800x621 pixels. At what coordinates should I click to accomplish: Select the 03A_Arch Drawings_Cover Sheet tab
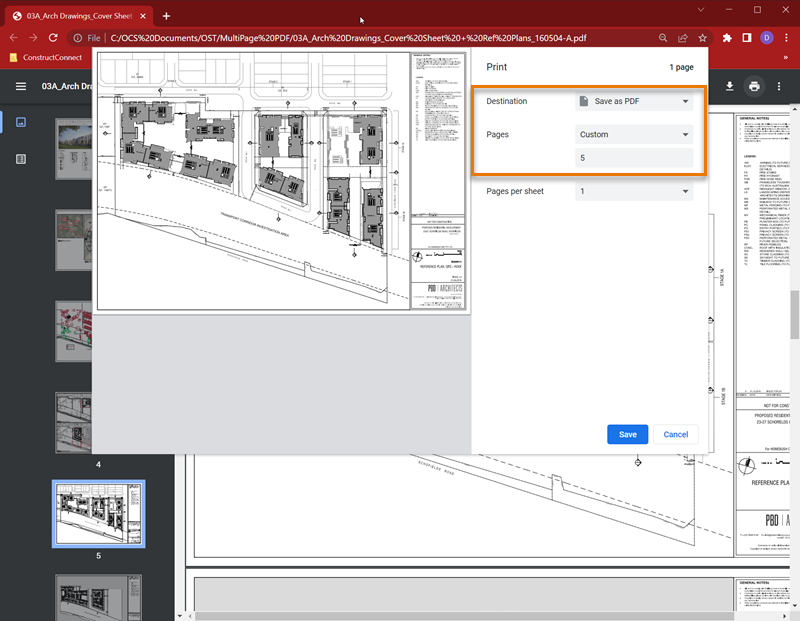[x=79, y=16]
